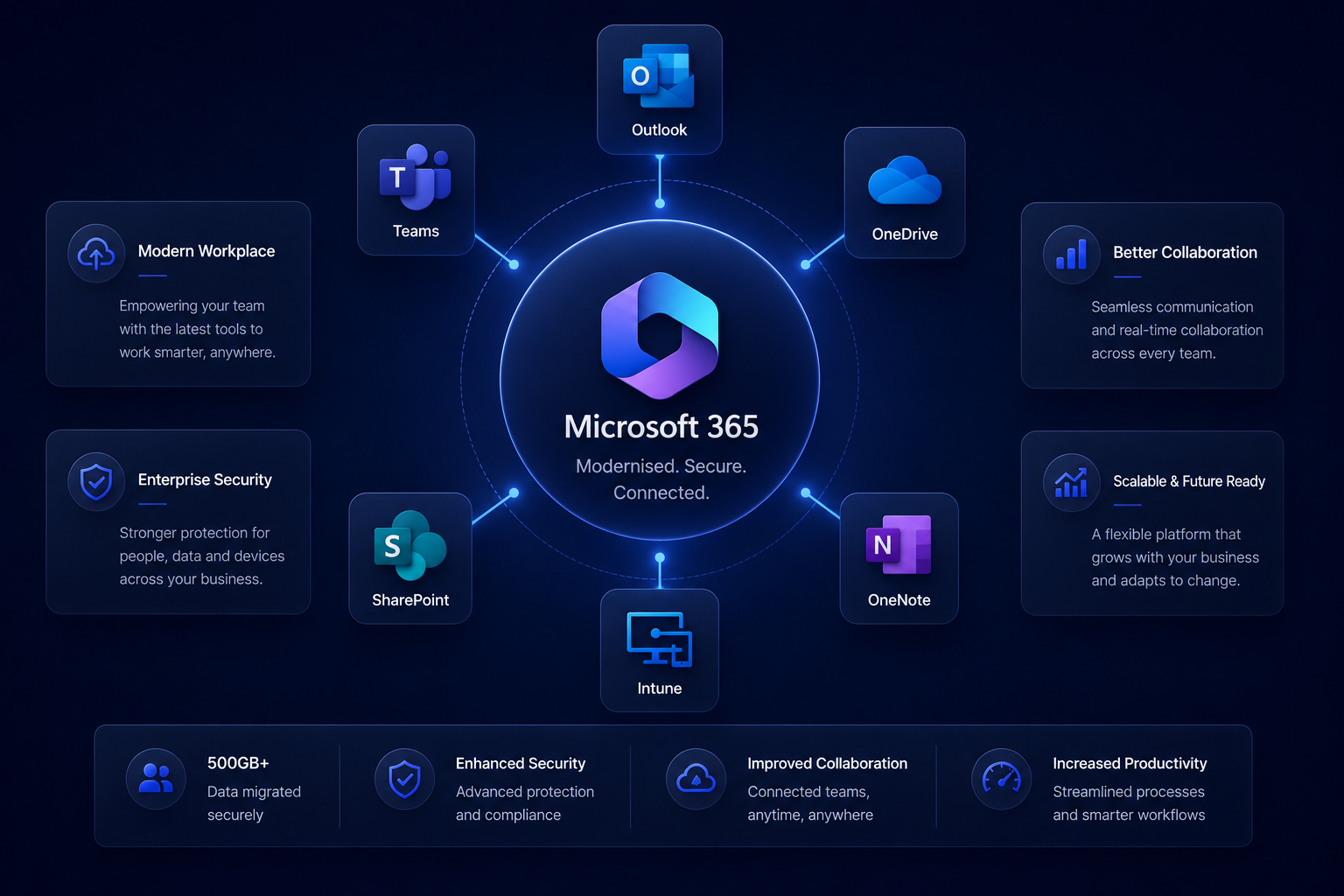Image resolution: width=1344 pixels, height=896 pixels.
Task: Click 'Data migrated securely' text
Action: (x=254, y=803)
